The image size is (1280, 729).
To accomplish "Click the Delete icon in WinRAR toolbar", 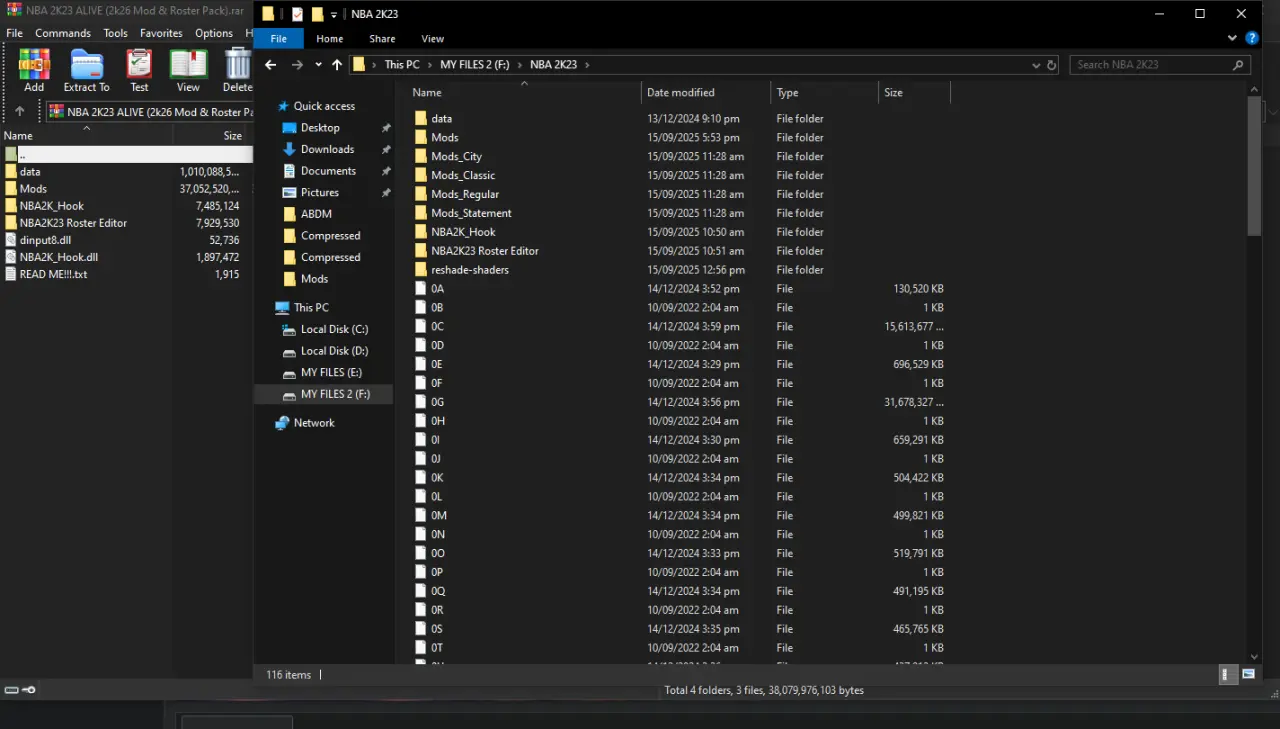I will coord(238,70).
